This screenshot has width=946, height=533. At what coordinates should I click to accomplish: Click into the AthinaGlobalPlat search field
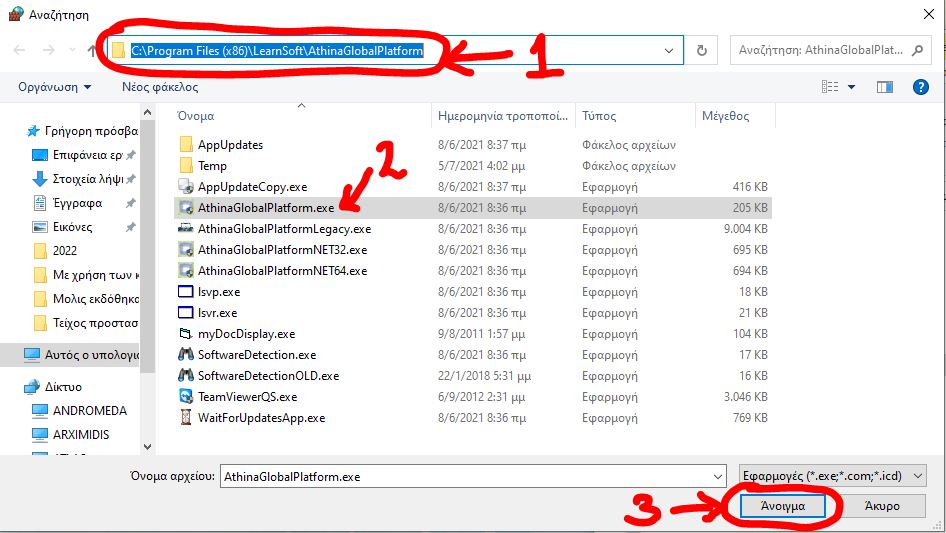point(821,50)
